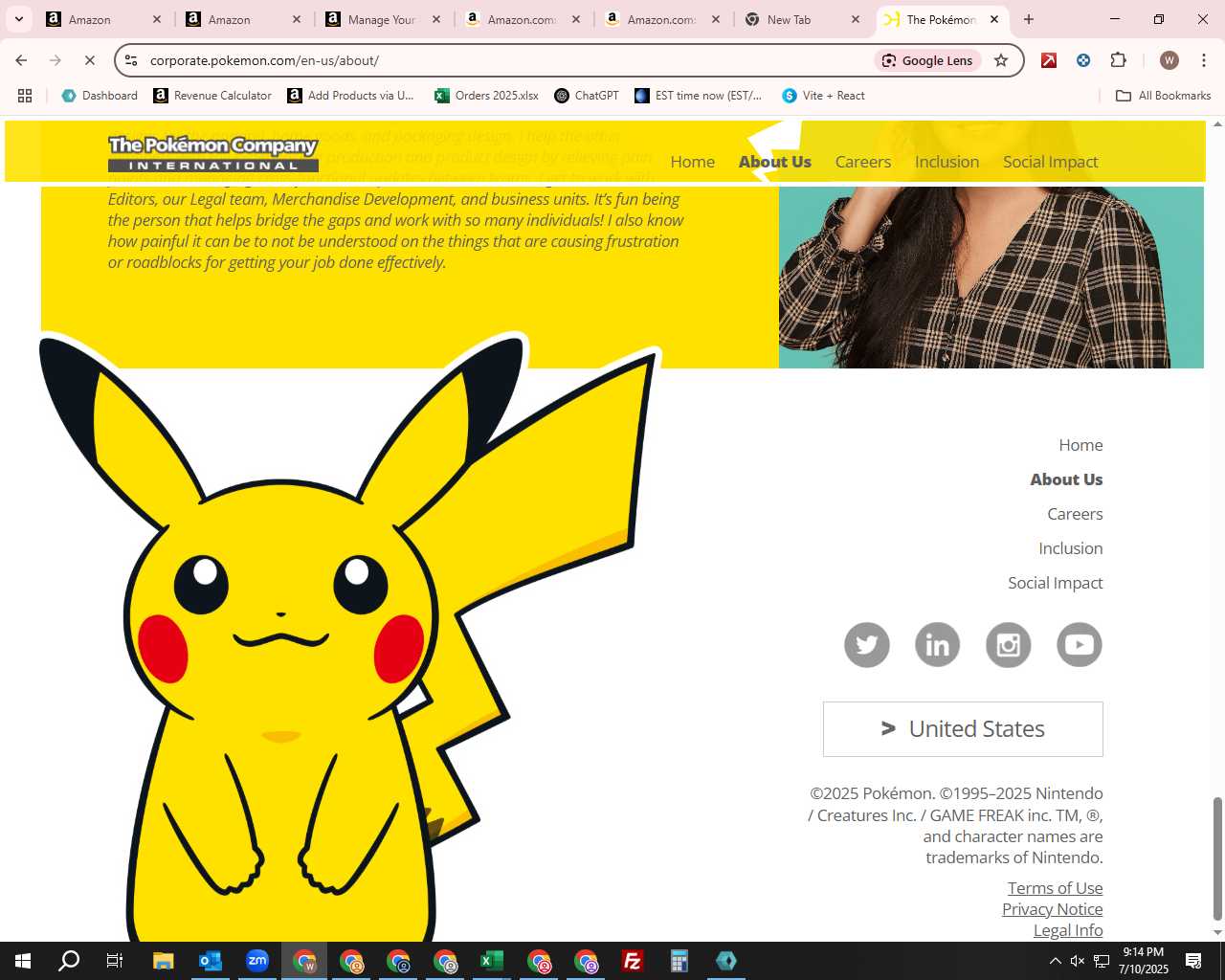This screenshot has width=1225, height=980.
Task: Click the Adobe Acrobat extension icon
Action: point(1049,60)
